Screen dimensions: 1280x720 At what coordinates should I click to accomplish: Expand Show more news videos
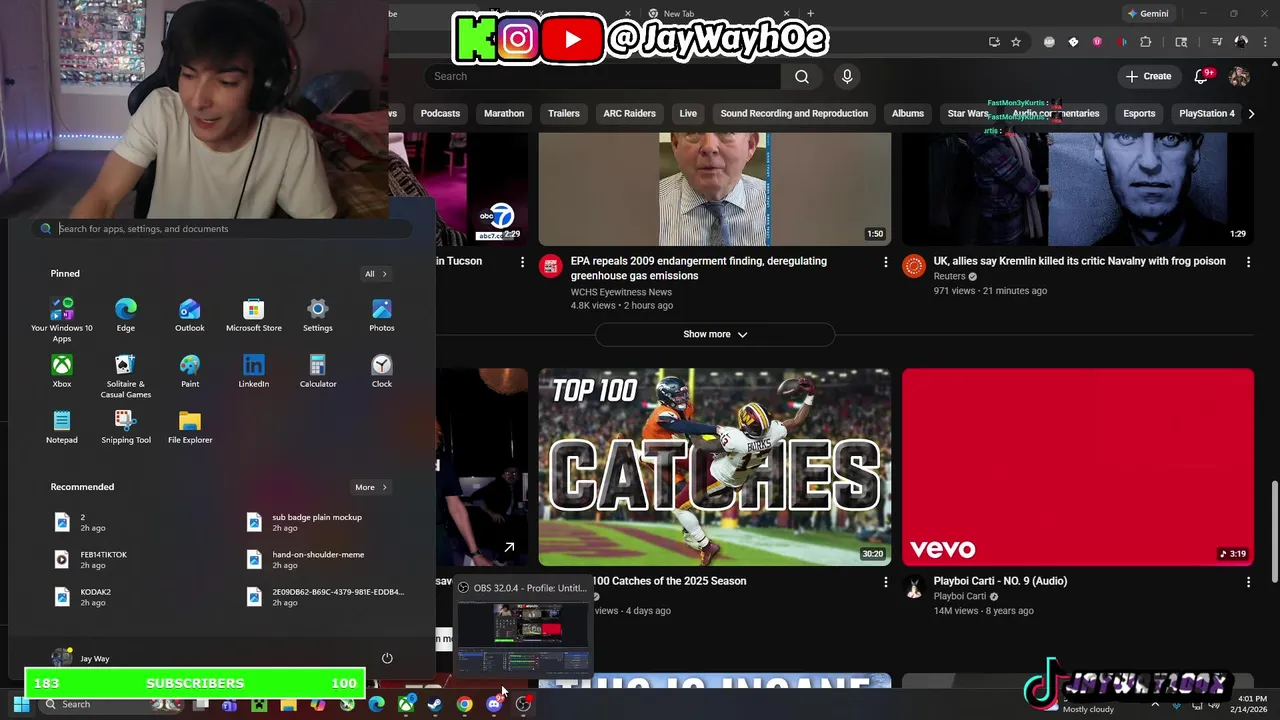[x=714, y=334]
